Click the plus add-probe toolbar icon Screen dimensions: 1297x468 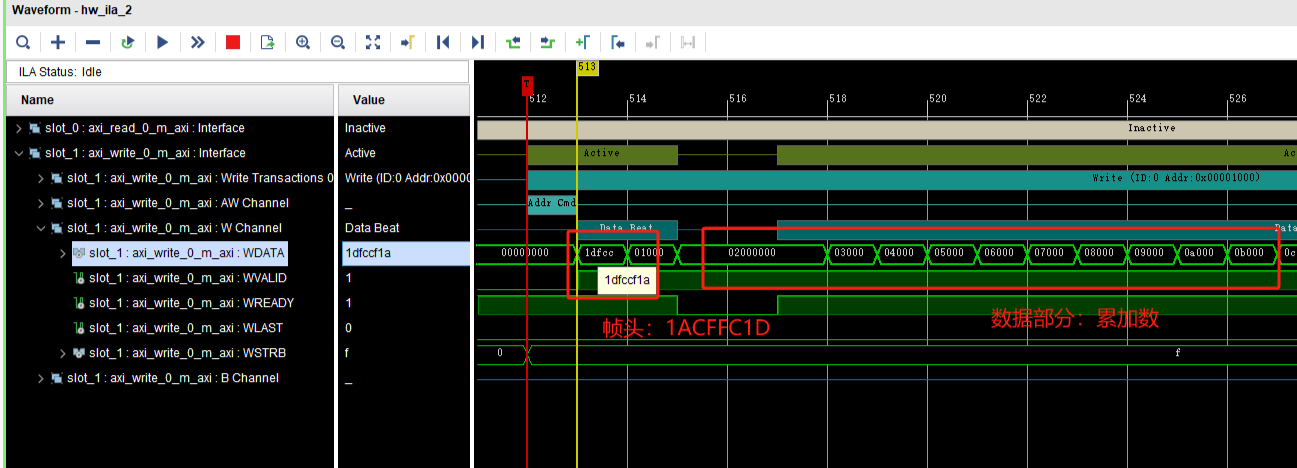click(x=58, y=42)
